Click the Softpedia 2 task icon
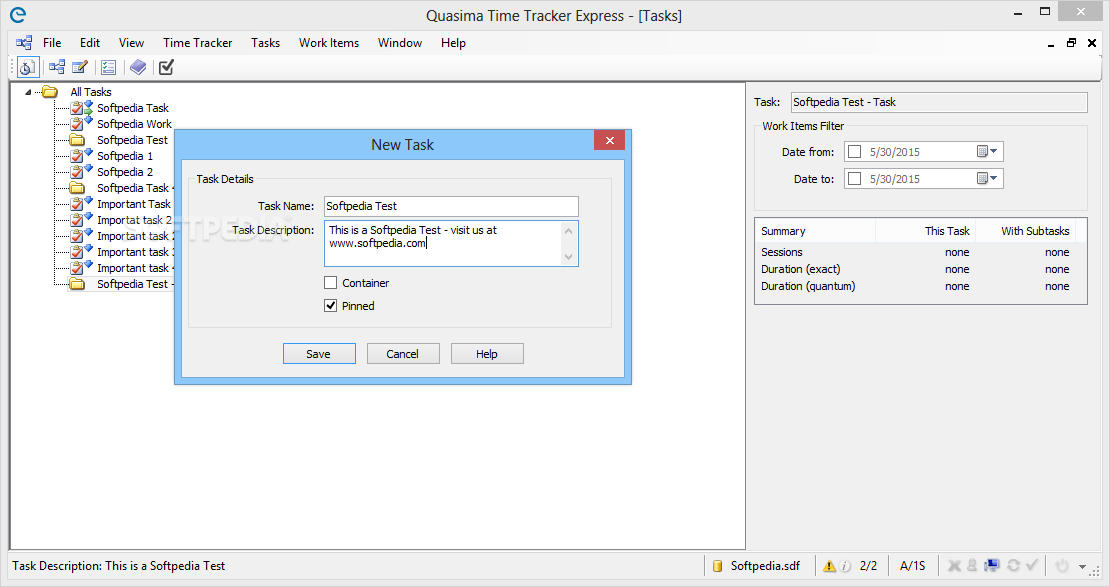 point(77,172)
